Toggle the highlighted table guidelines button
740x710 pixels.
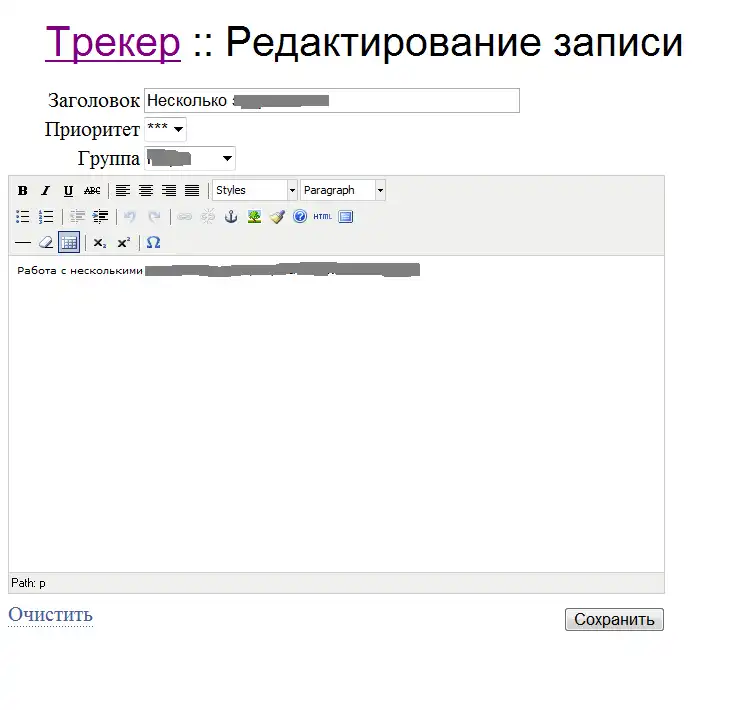[x=69, y=243]
